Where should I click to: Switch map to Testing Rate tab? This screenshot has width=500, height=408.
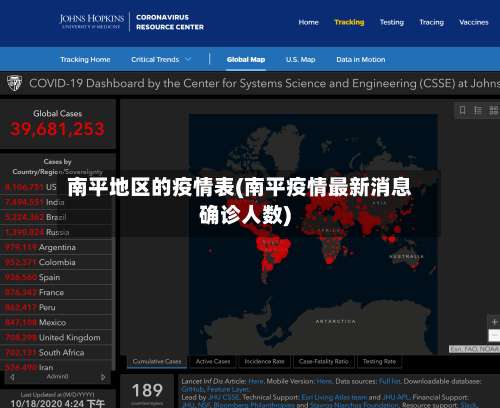[379, 362]
